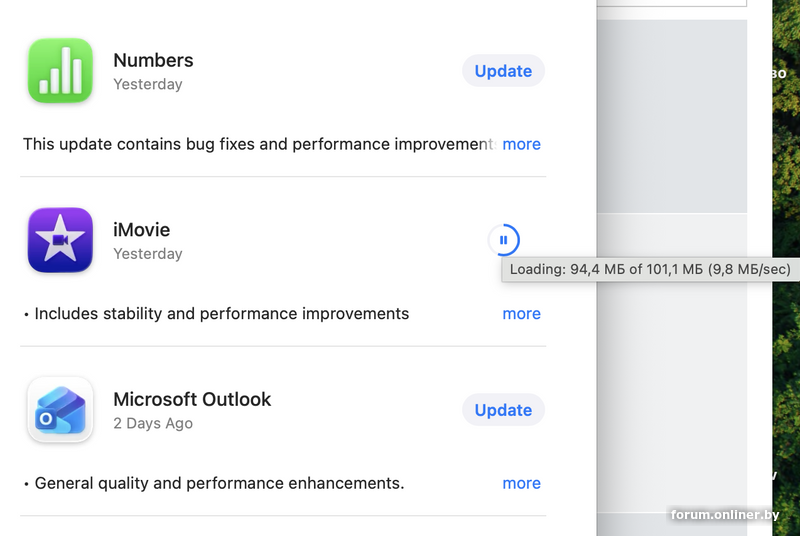Show more of iMovie update notes
Screen dimensions: 800x536
(x=521, y=314)
